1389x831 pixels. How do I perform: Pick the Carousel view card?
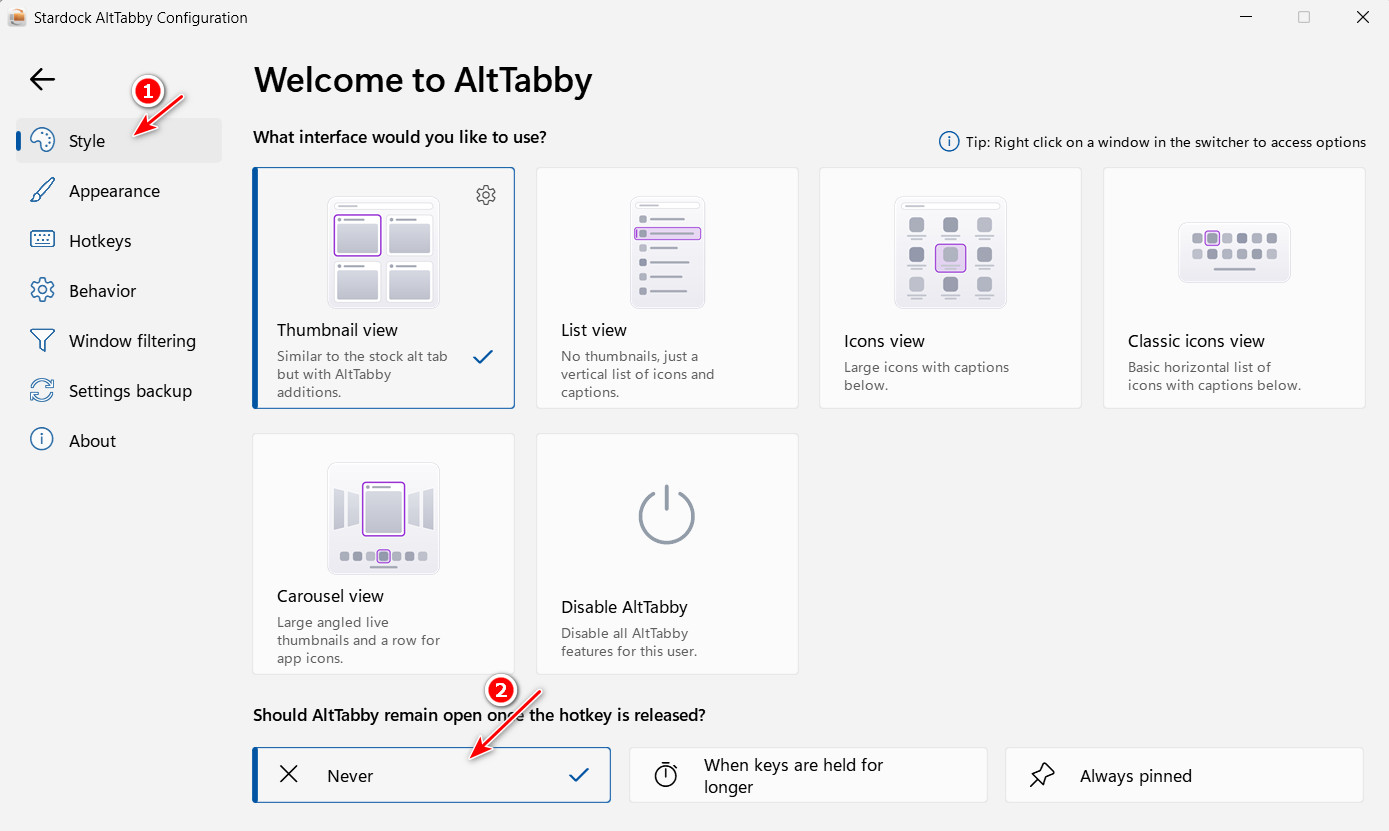coord(384,554)
